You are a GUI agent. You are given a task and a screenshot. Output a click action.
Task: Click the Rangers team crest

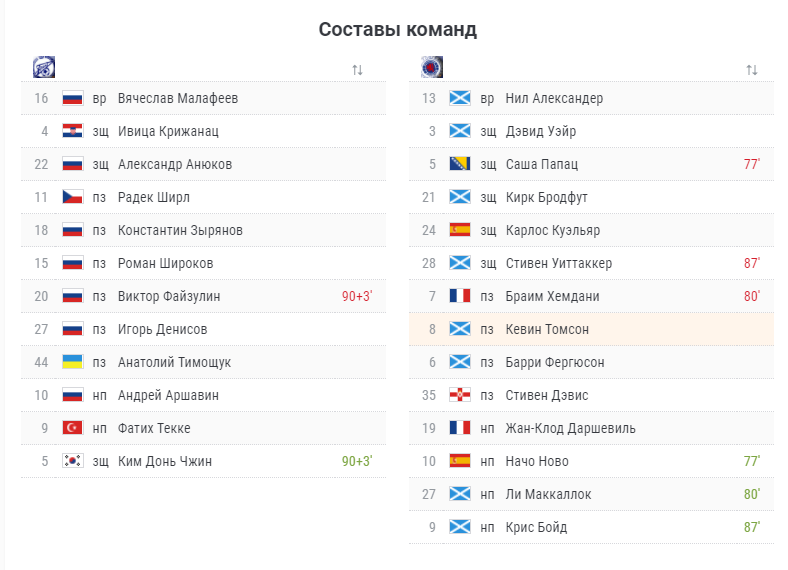click(432, 67)
